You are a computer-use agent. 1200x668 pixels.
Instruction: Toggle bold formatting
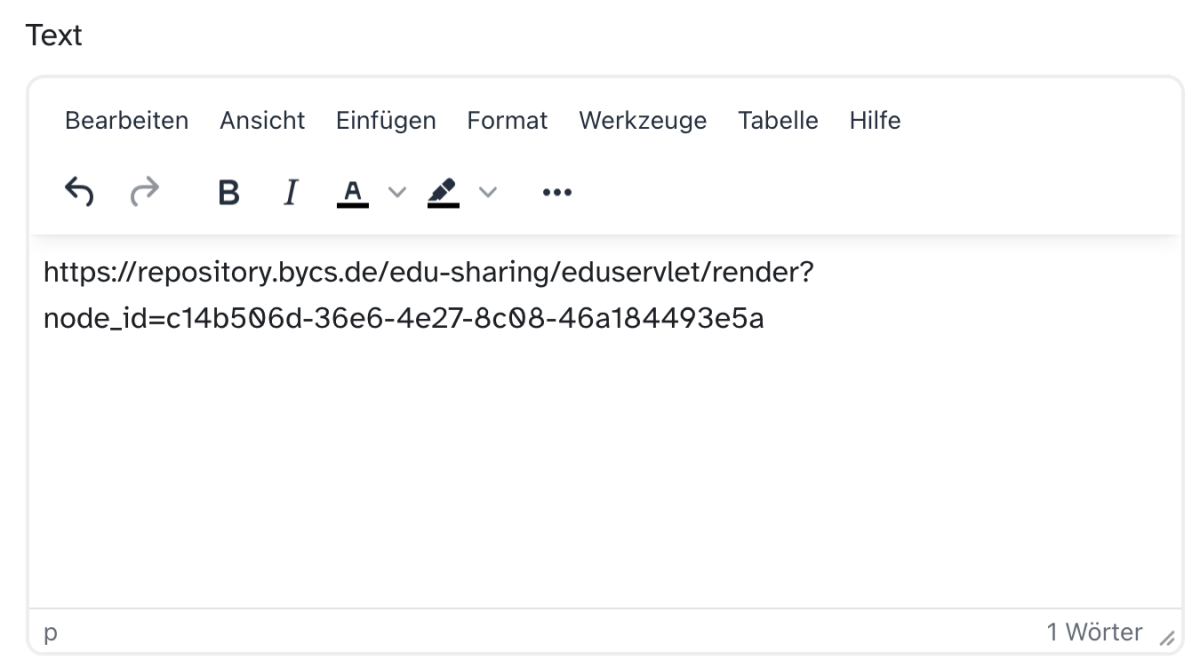pyautogui.click(x=228, y=191)
